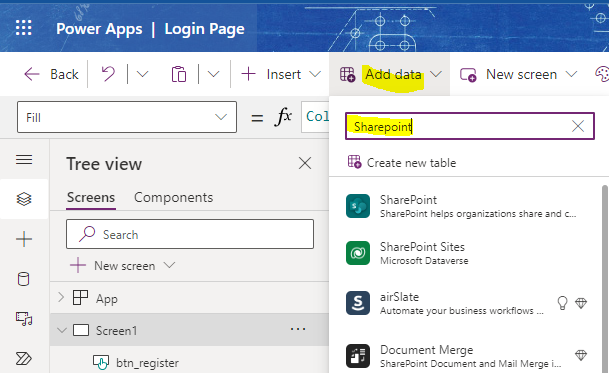609x373 pixels.
Task: Clear the Sharepoint search text
Action: 578,126
